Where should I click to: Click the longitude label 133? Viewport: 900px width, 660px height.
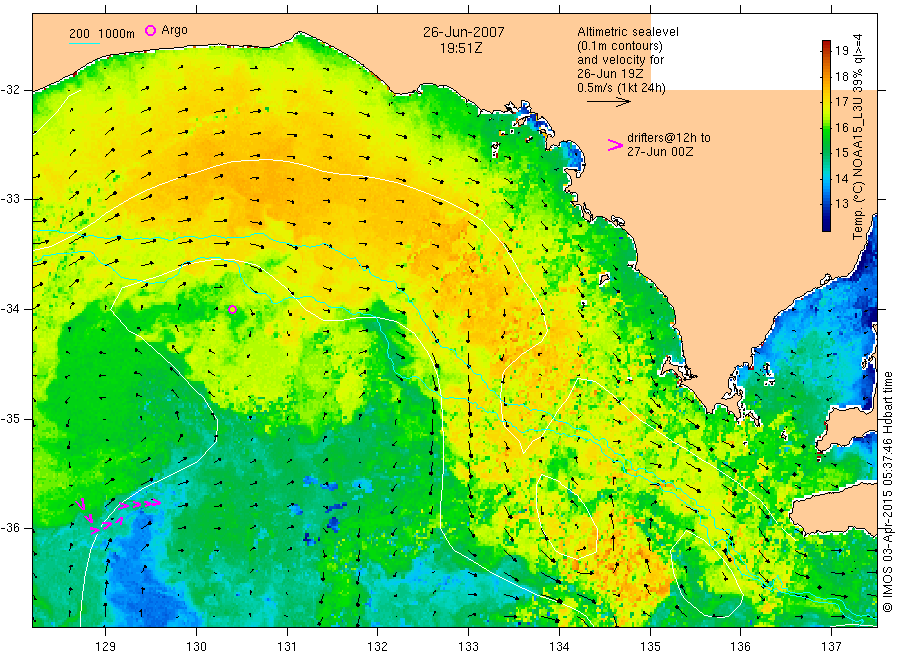[468, 646]
